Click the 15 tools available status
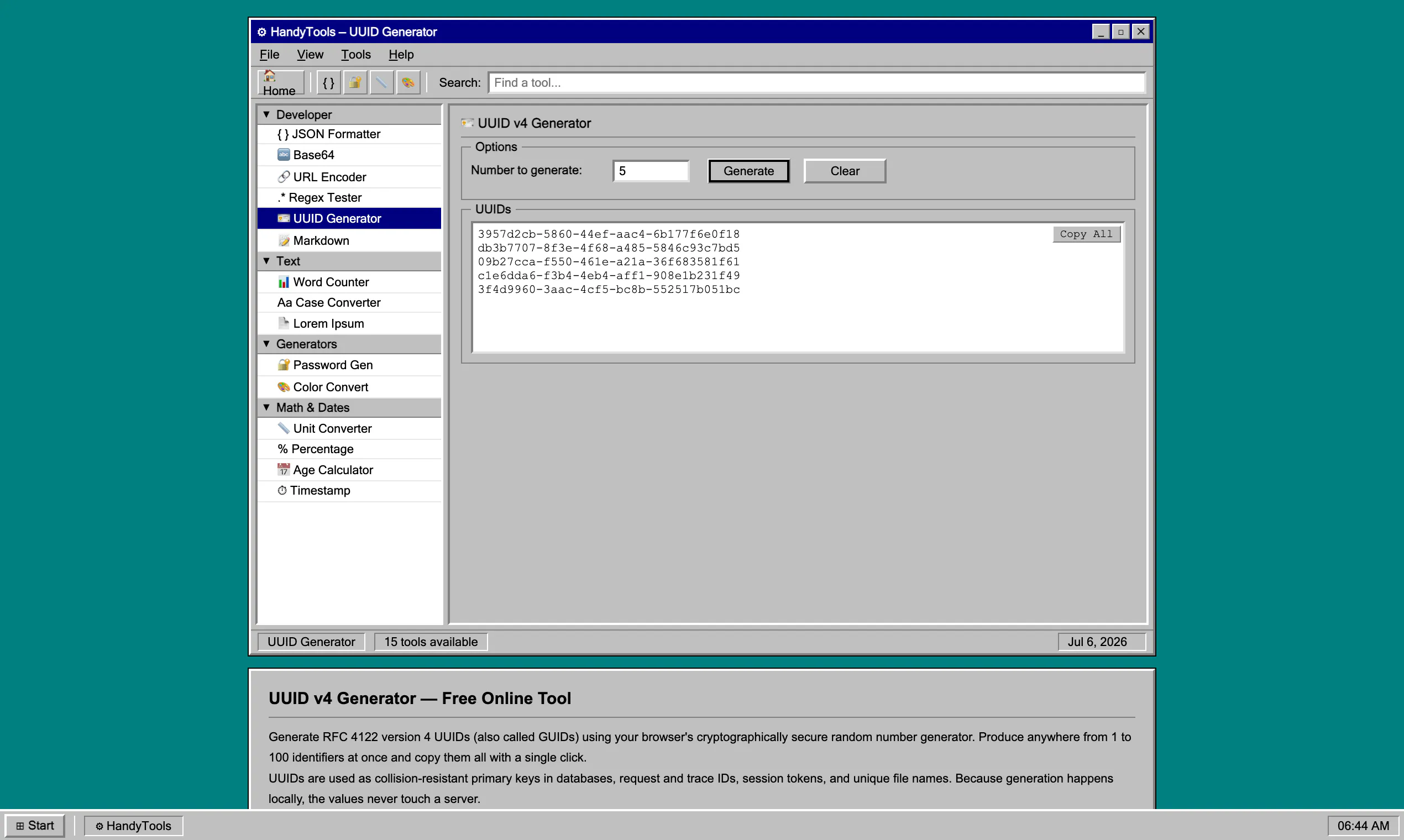The width and height of the screenshot is (1404, 840). [431, 642]
